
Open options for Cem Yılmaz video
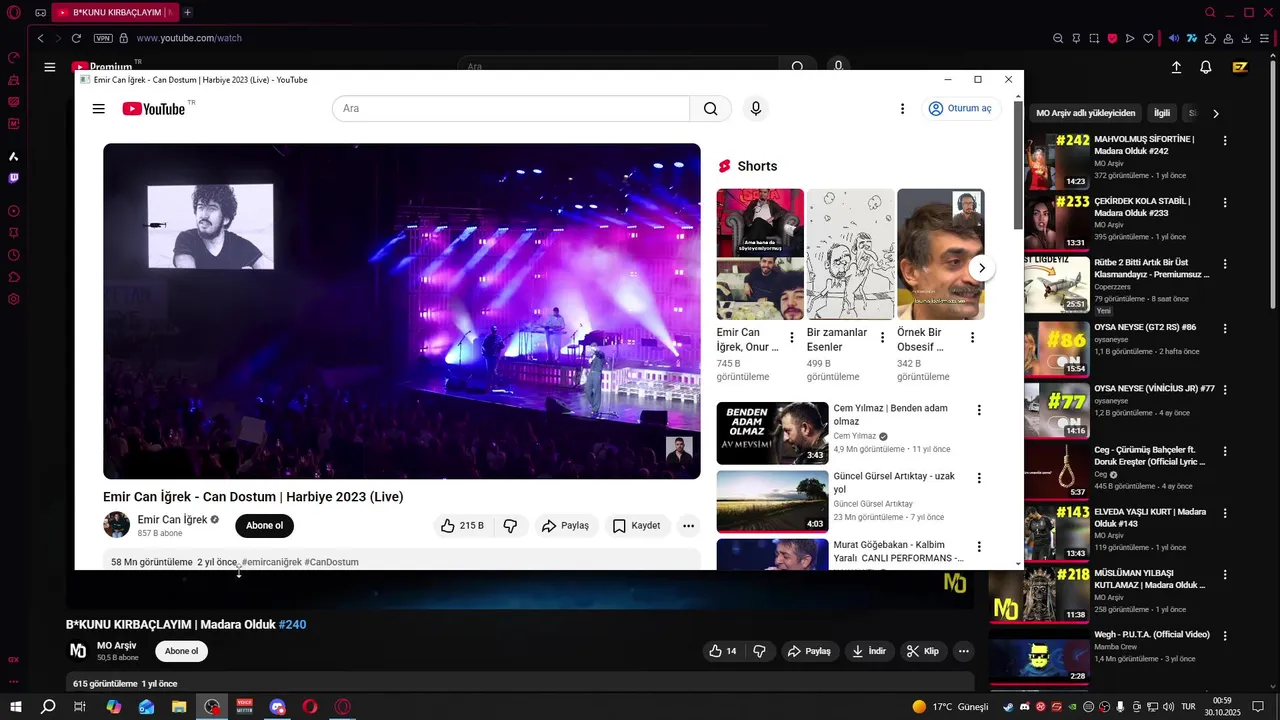pos(979,410)
